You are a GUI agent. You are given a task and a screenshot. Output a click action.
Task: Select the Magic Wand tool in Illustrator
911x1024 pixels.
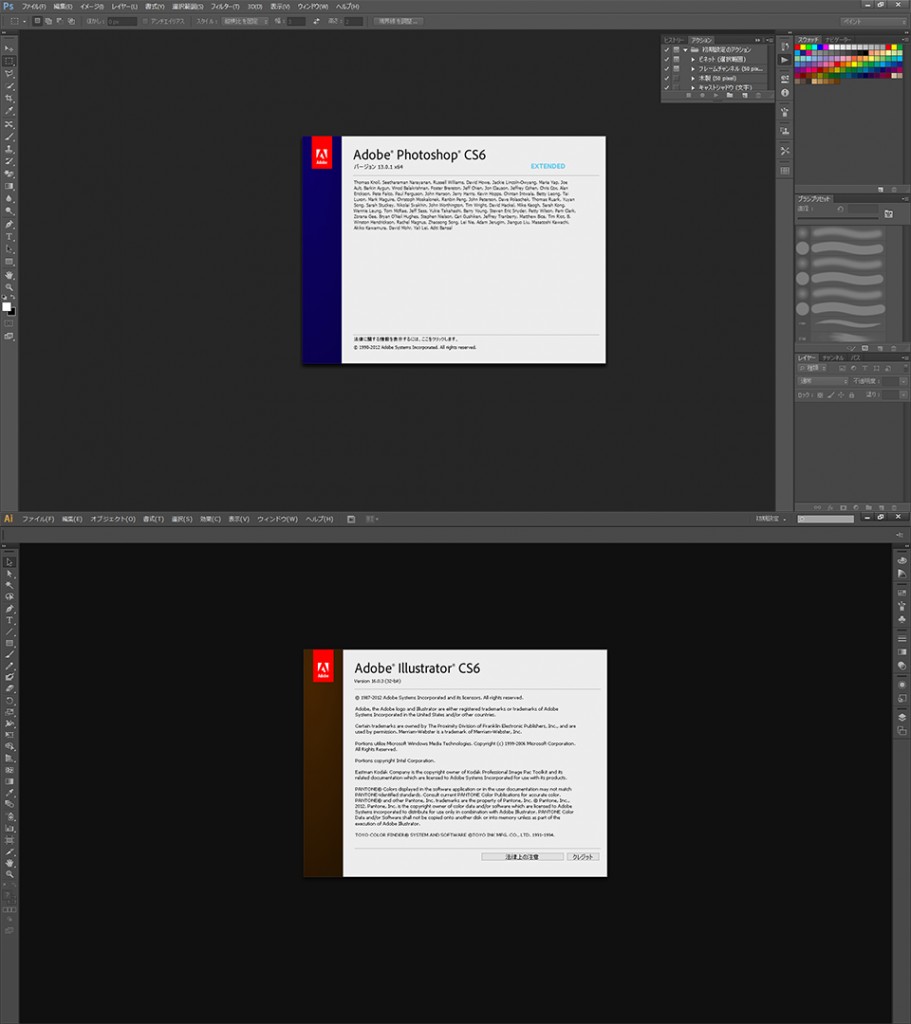click(9, 585)
